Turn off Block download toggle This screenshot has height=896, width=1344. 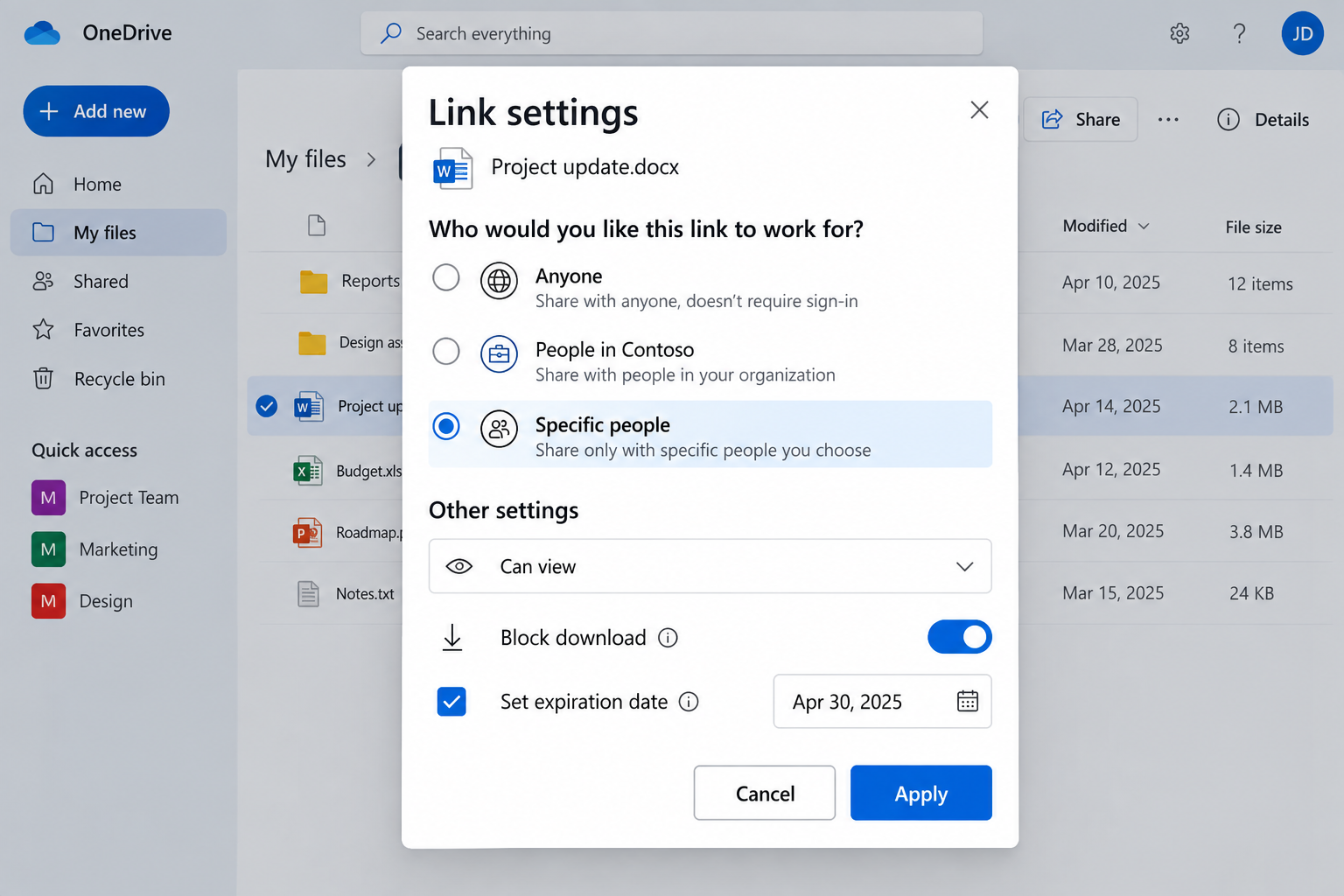(x=960, y=637)
